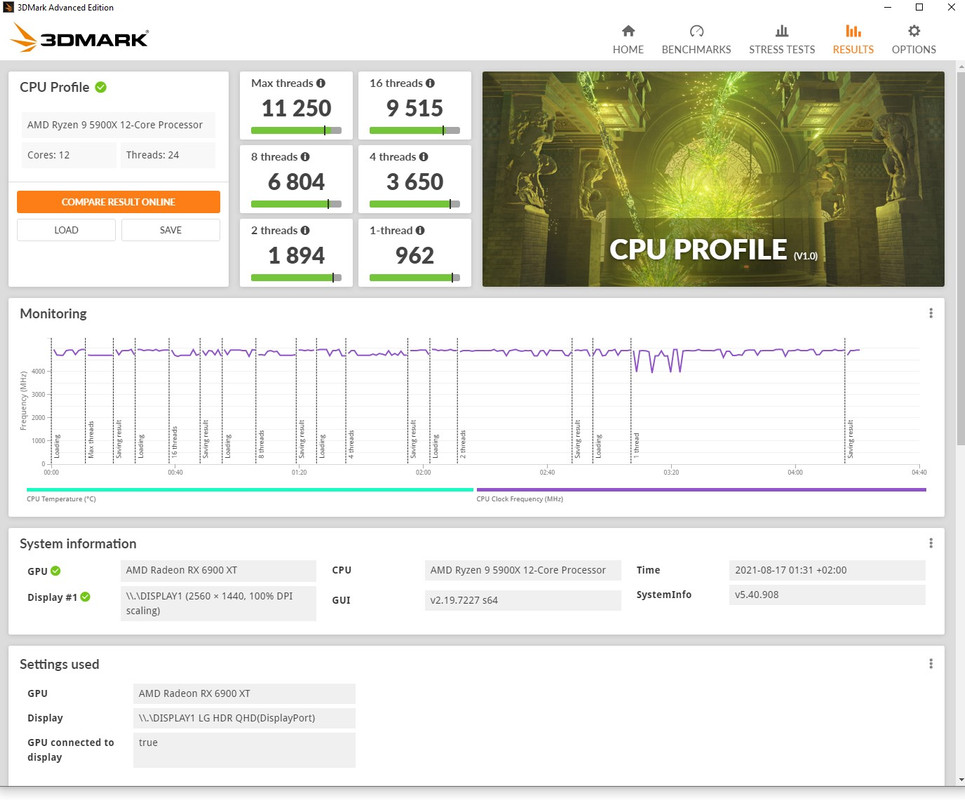The image size is (965, 800).
Task: Click the 2 threads marker in chart
Action: coord(463,444)
